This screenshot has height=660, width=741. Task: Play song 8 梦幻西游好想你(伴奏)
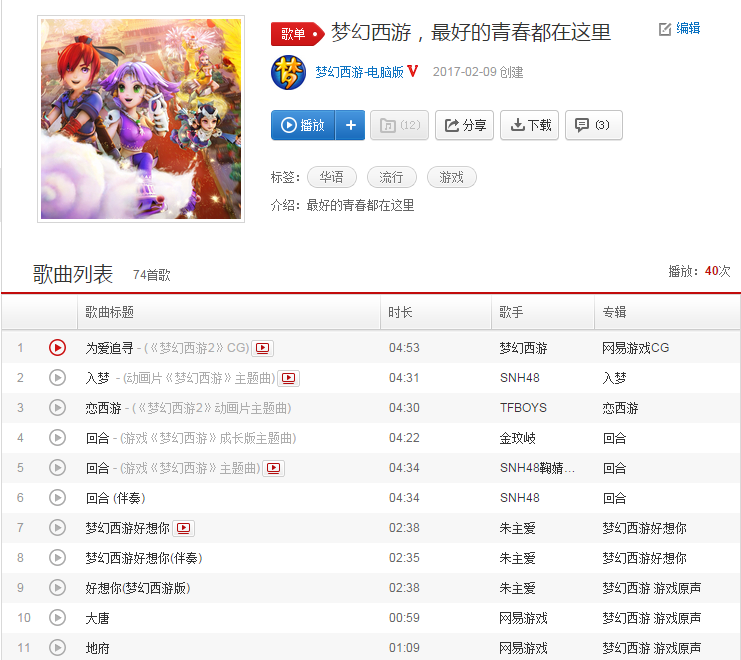point(57,558)
